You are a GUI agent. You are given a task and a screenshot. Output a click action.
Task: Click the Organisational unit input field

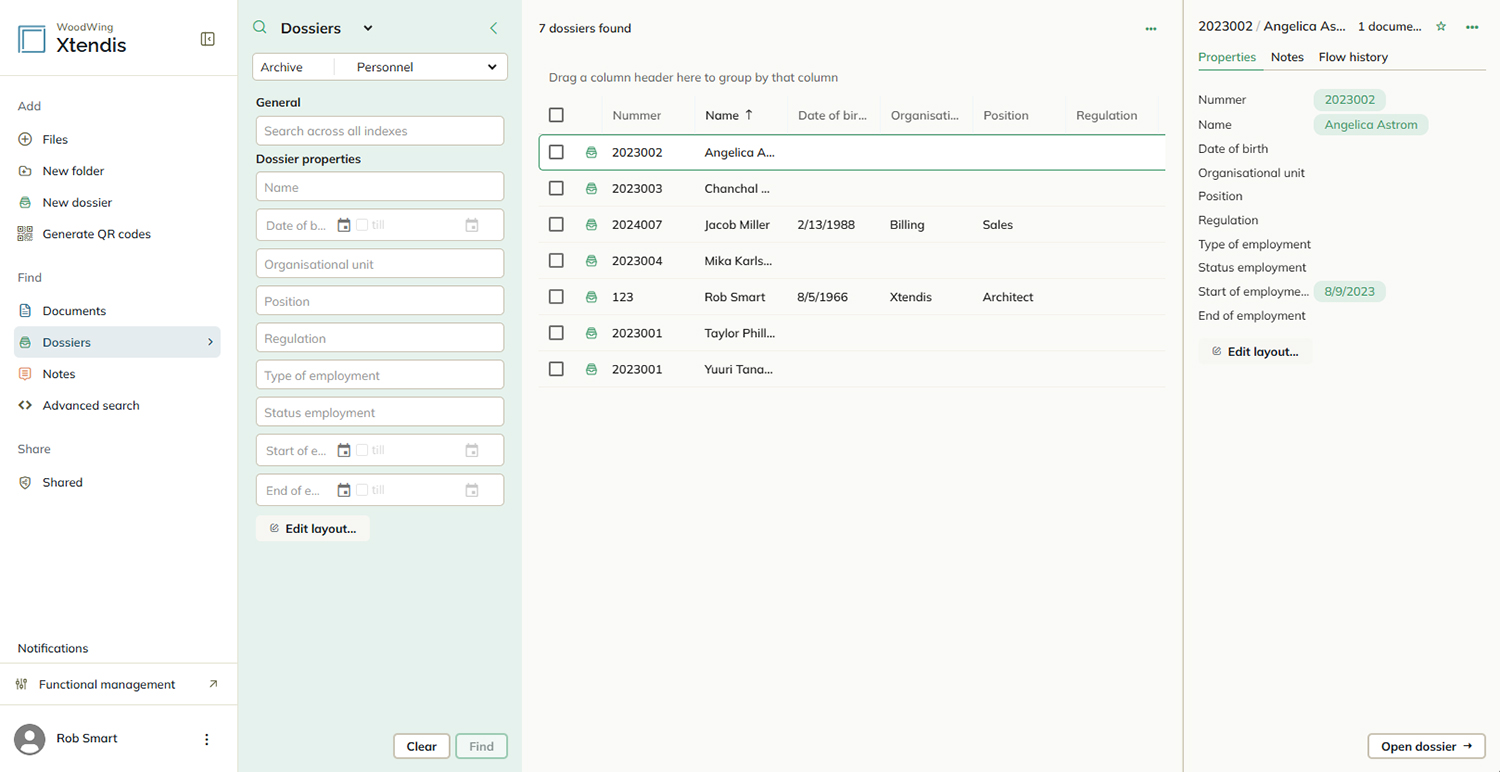(x=380, y=264)
